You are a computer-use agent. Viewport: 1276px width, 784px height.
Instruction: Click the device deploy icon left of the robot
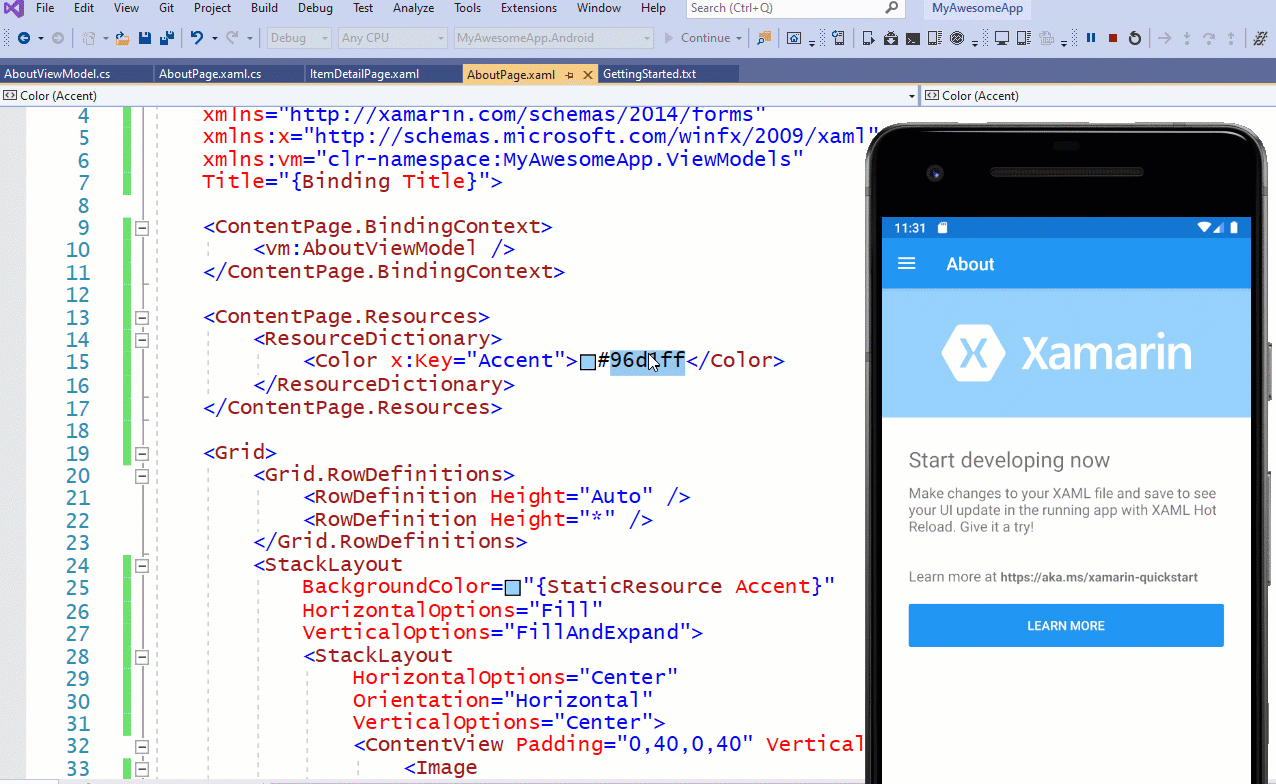coord(869,38)
